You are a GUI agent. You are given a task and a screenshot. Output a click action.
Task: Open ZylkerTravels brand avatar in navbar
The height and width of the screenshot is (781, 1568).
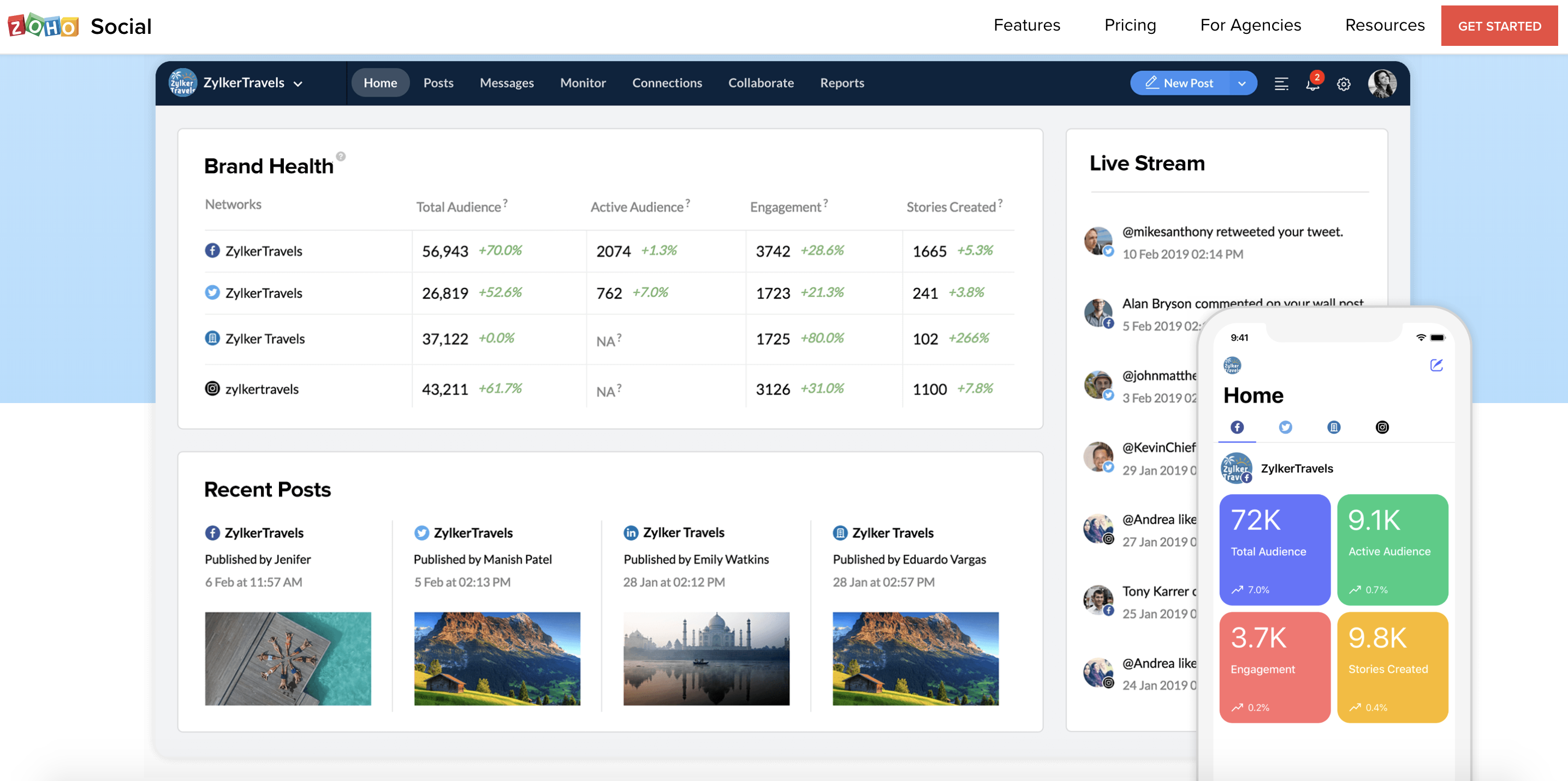(182, 83)
